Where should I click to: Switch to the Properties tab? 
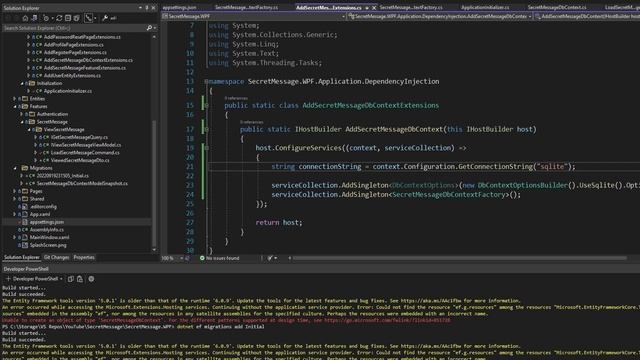point(84,258)
